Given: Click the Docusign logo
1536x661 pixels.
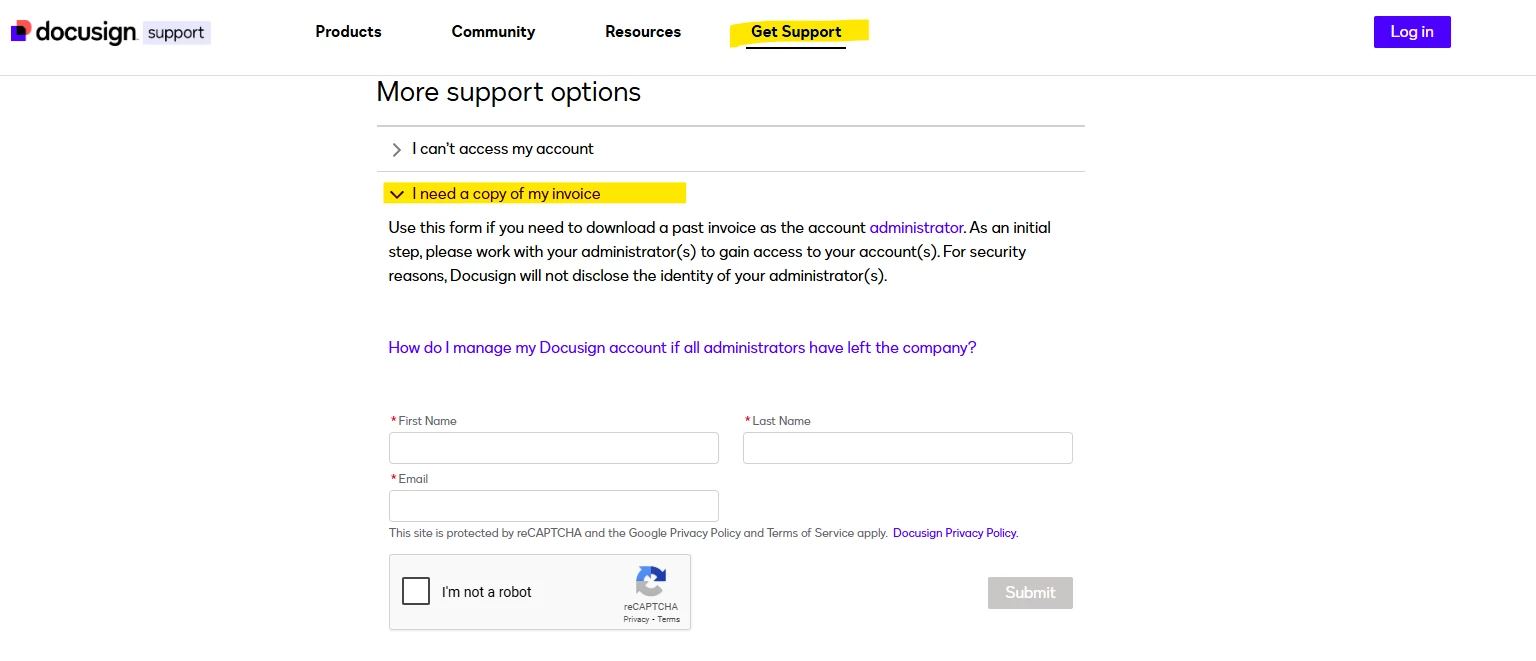Looking at the screenshot, I should coord(73,32).
